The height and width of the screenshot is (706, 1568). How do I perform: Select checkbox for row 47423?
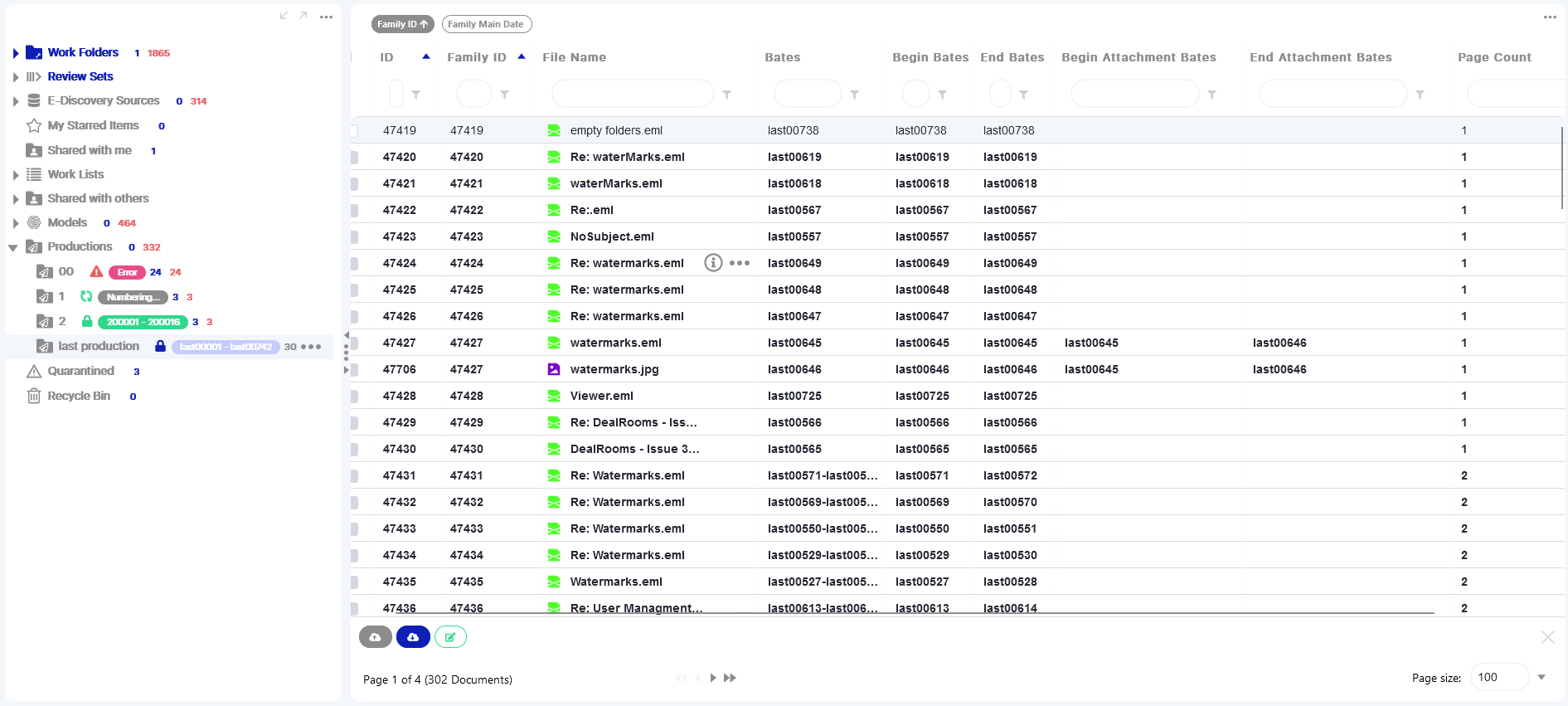pyautogui.click(x=354, y=236)
